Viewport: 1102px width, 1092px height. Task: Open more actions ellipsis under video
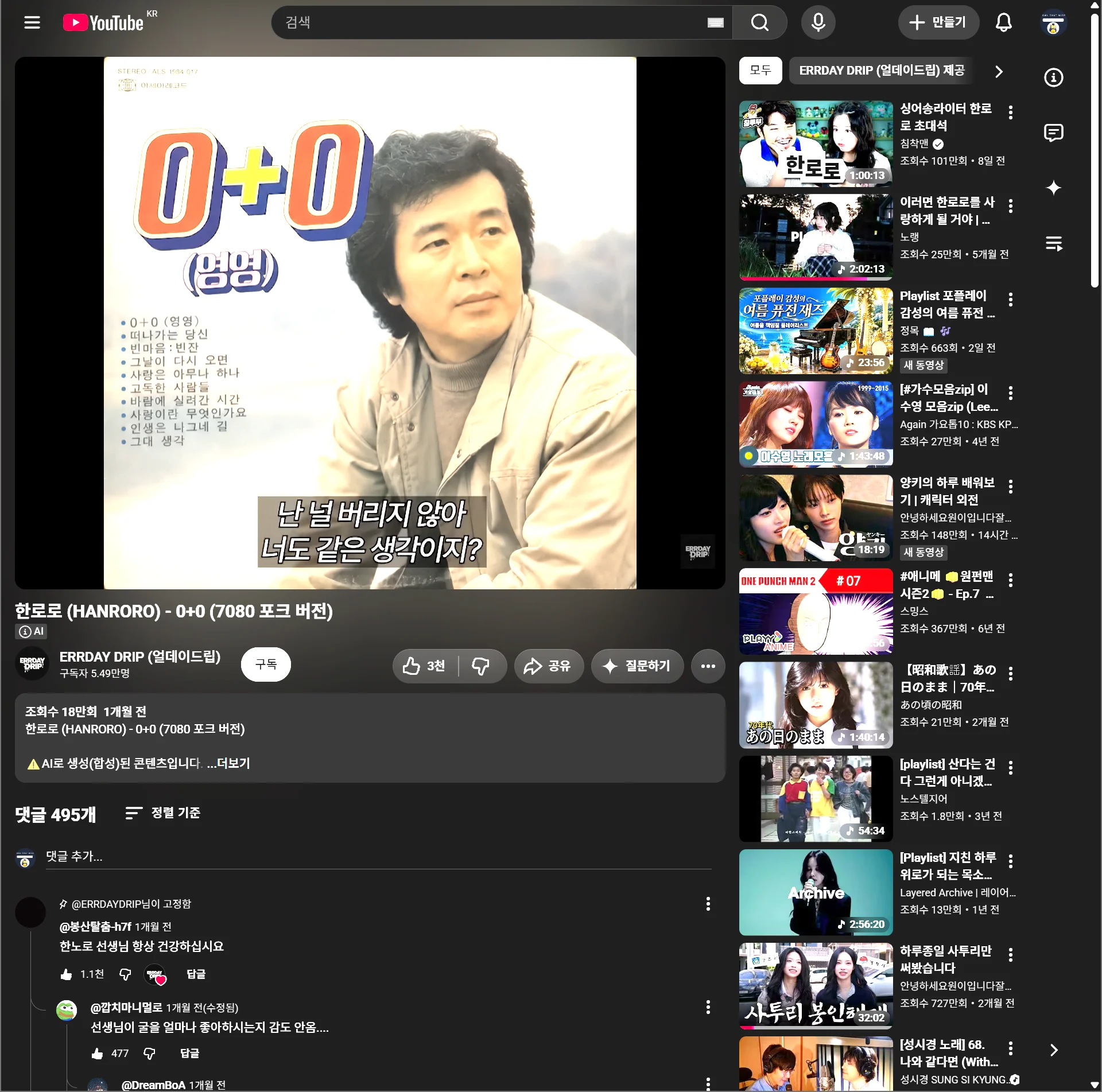point(708,666)
